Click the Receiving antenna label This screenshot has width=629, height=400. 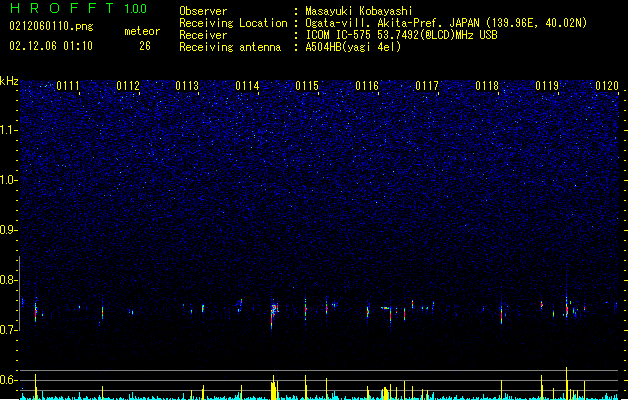pos(230,47)
